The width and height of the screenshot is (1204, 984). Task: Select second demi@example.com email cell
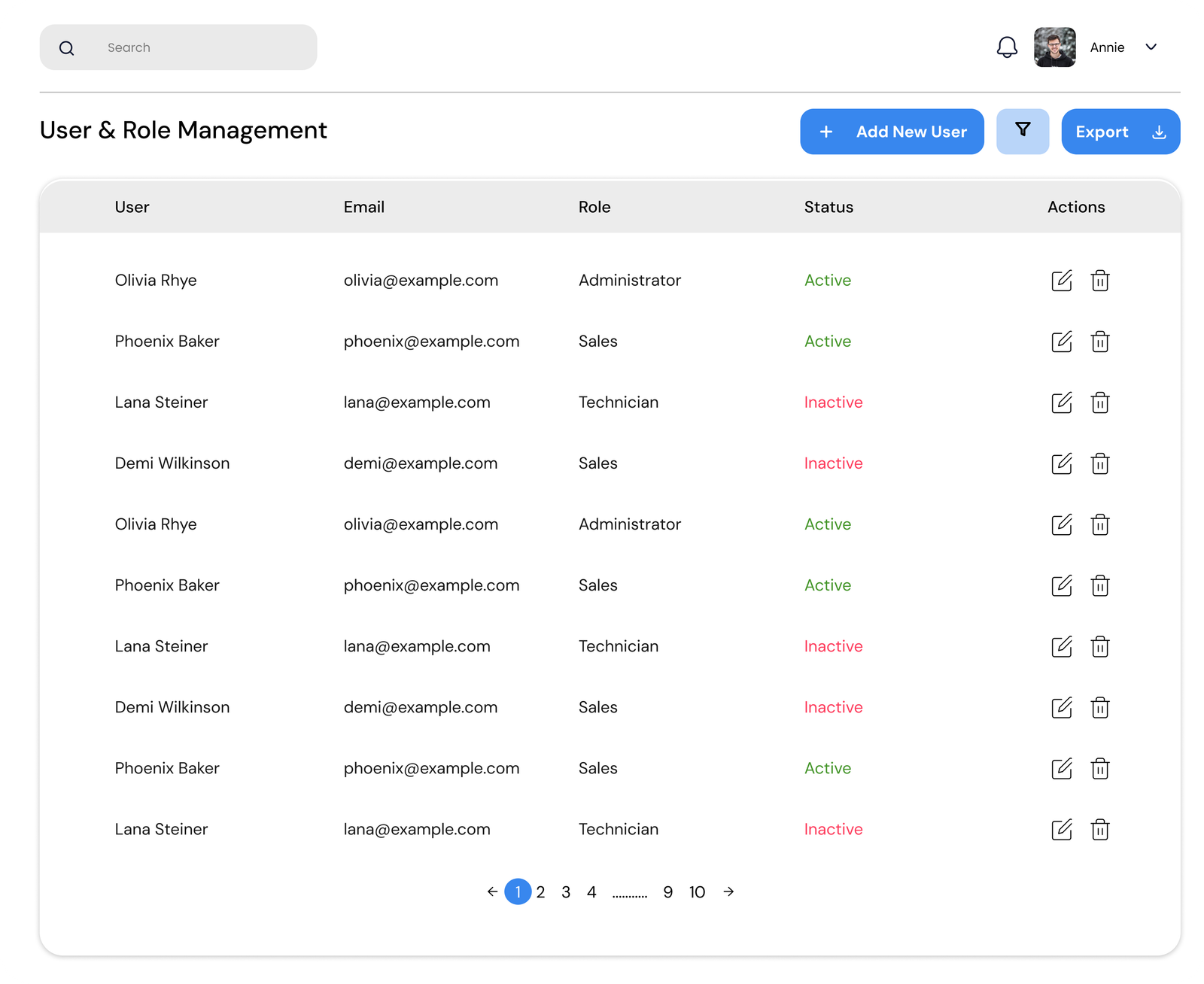coord(421,707)
